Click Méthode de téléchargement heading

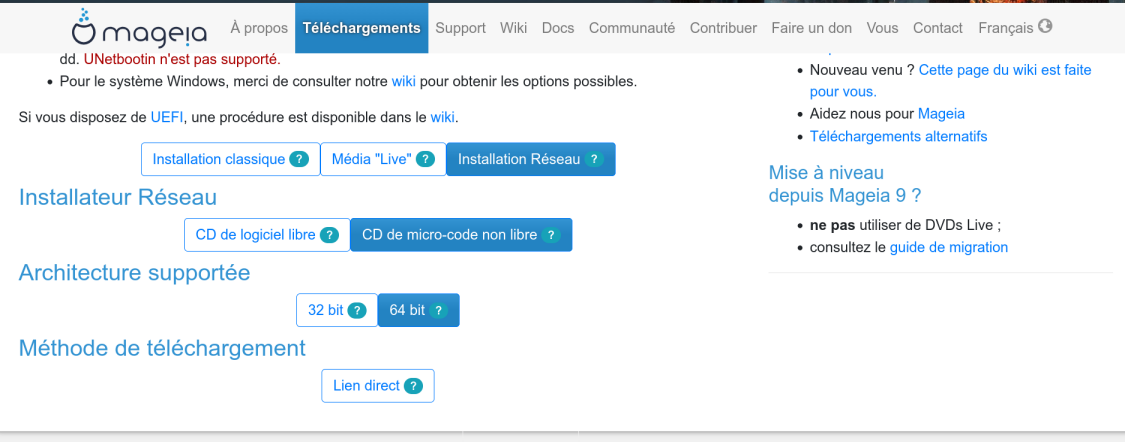pyautogui.click(x=162, y=348)
